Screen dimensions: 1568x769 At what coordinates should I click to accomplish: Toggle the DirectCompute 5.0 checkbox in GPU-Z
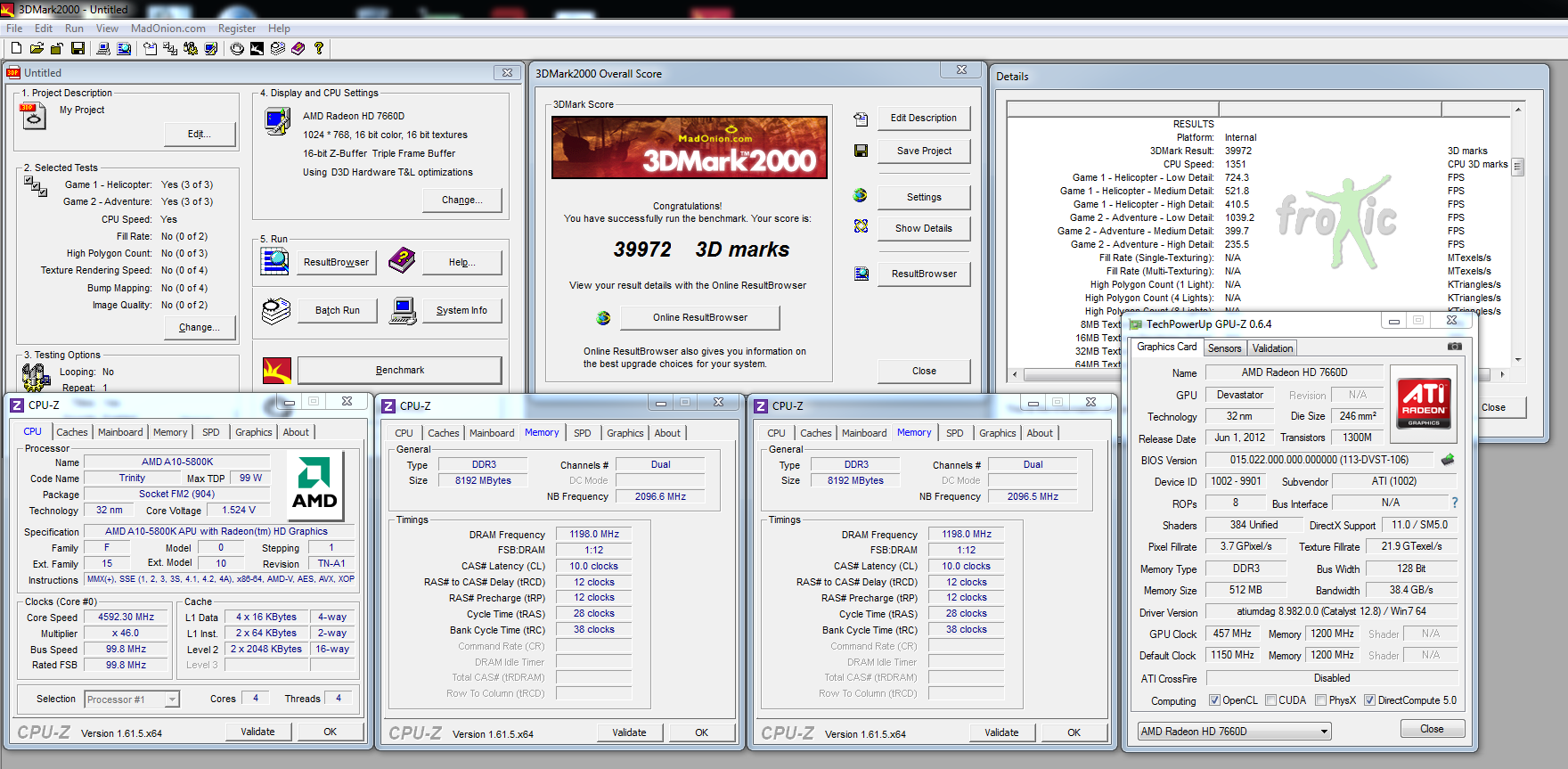1369,700
